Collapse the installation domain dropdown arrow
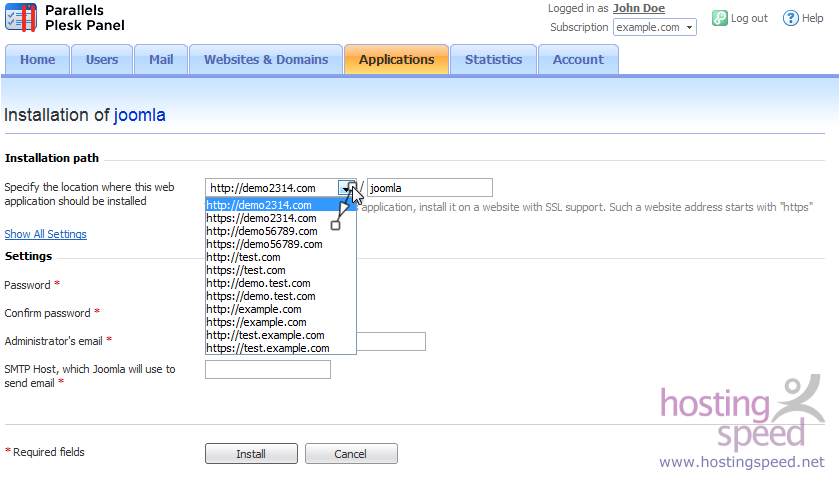Image resolution: width=840 pixels, height=480 pixels. click(347, 188)
